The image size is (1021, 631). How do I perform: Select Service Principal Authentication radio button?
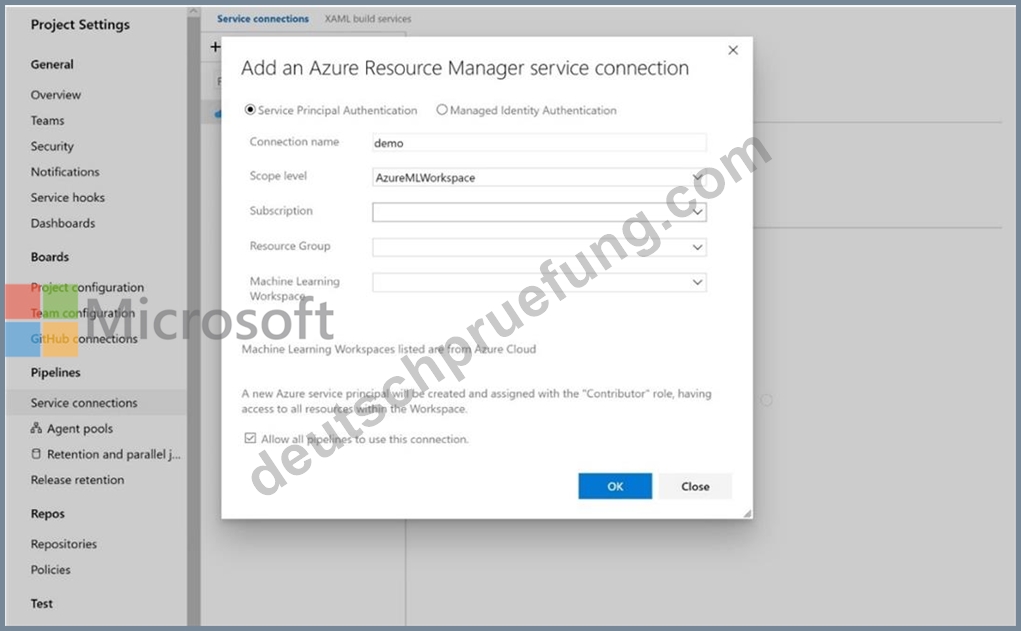[249, 110]
